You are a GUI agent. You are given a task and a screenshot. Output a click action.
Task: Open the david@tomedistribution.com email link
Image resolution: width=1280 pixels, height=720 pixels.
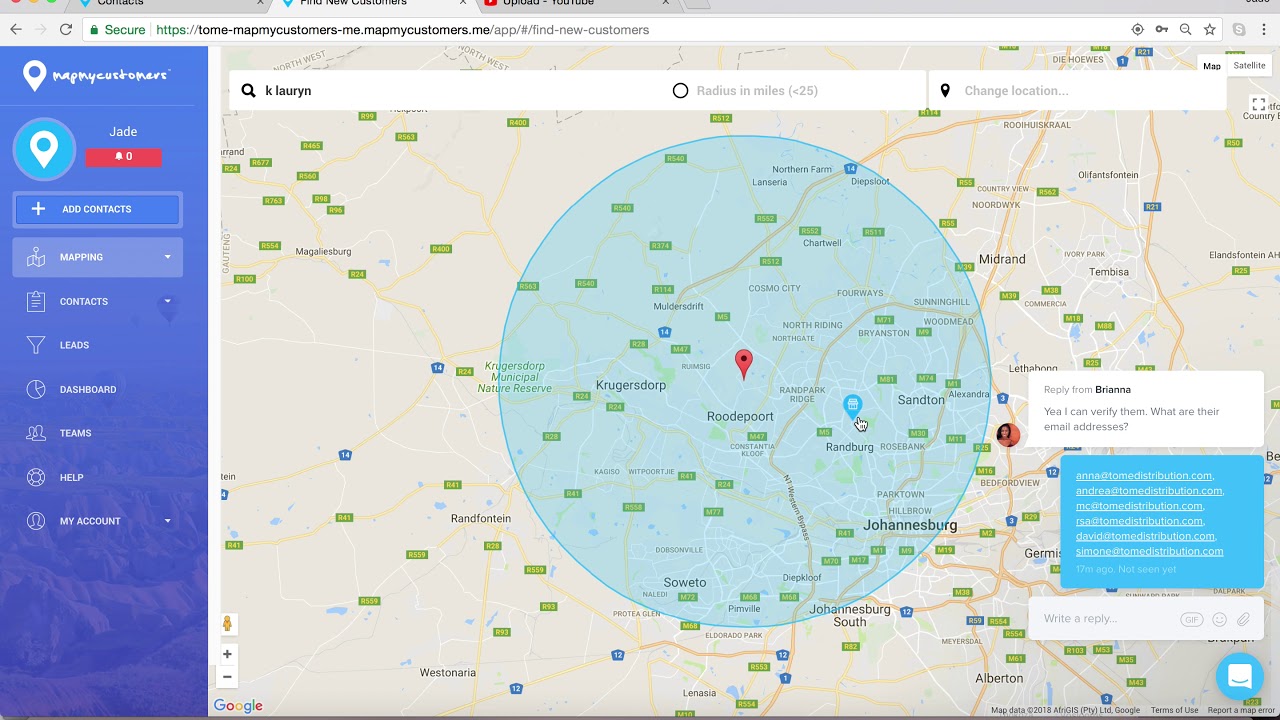(1146, 536)
